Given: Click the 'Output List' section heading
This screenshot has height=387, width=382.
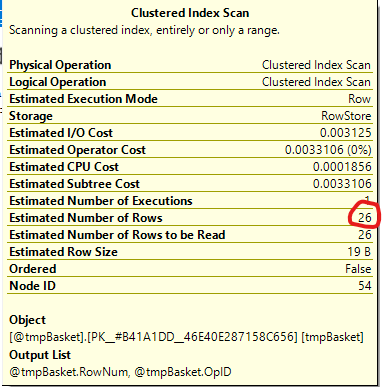Looking at the screenshot, I should [40, 355].
